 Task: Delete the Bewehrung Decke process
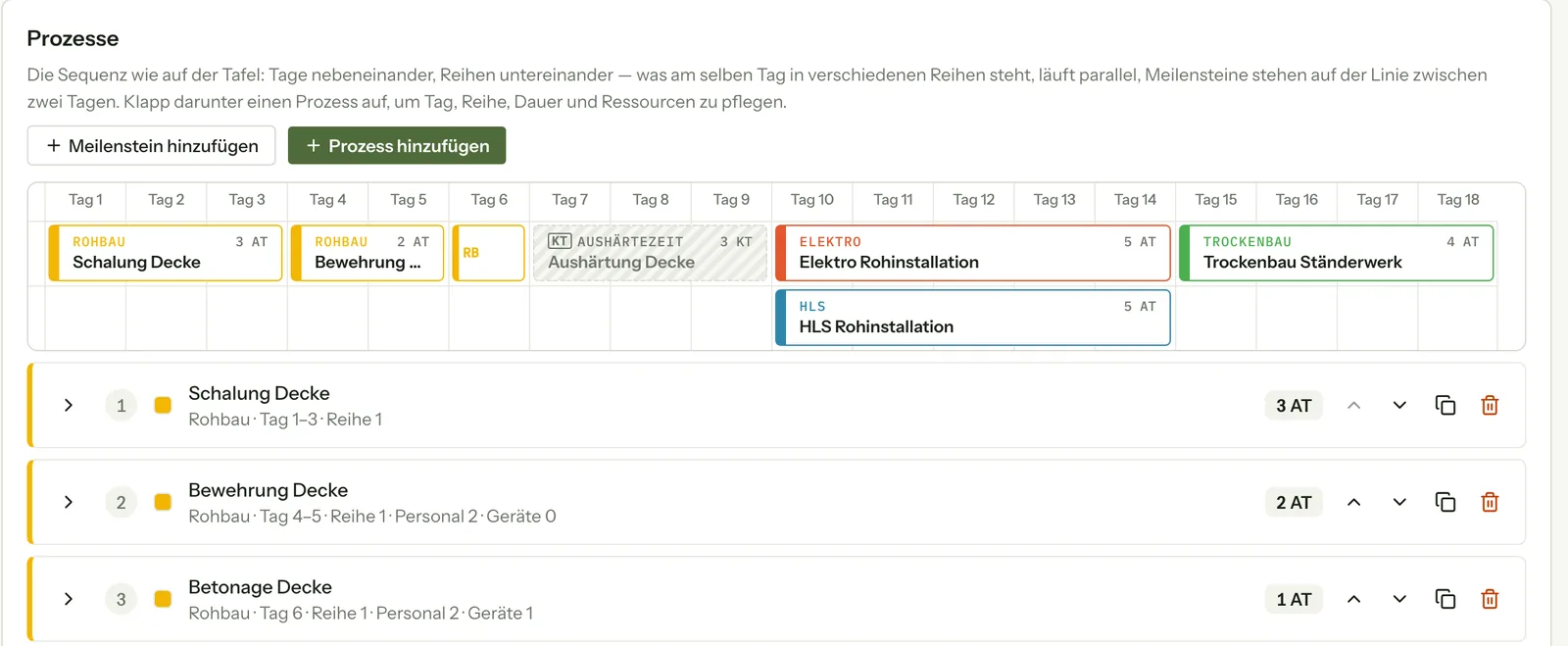coord(1490,502)
